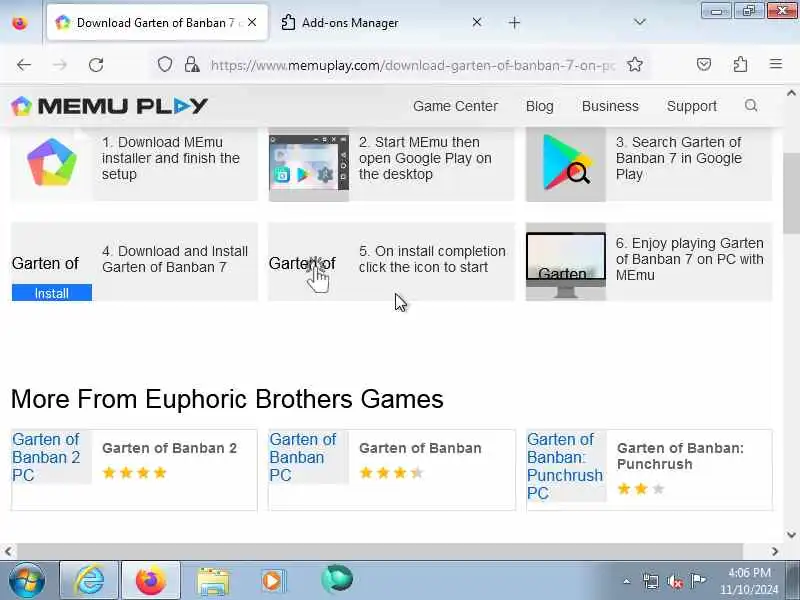This screenshot has width=800, height=600.
Task: Click the MEmu pentagon installer icon
Action: click(52, 162)
